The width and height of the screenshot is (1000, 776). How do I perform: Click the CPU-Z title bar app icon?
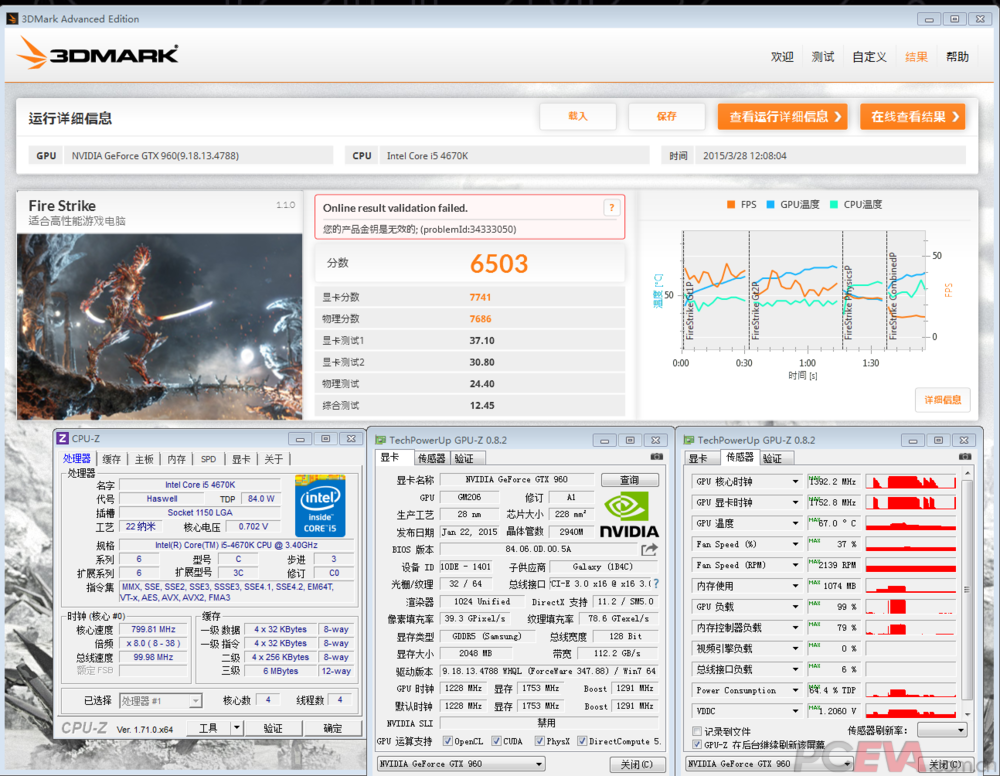(x=62, y=439)
